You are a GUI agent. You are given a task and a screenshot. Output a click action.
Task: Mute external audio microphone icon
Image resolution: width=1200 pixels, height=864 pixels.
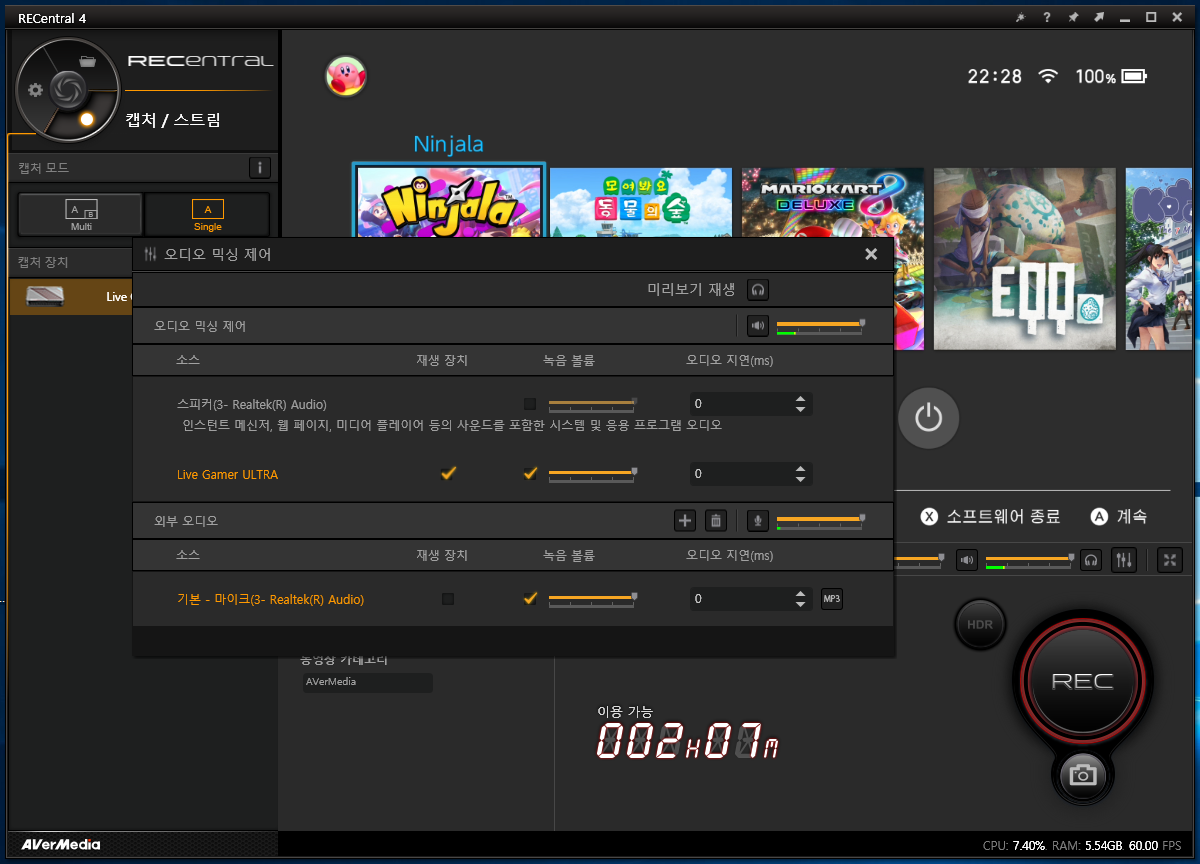click(758, 520)
